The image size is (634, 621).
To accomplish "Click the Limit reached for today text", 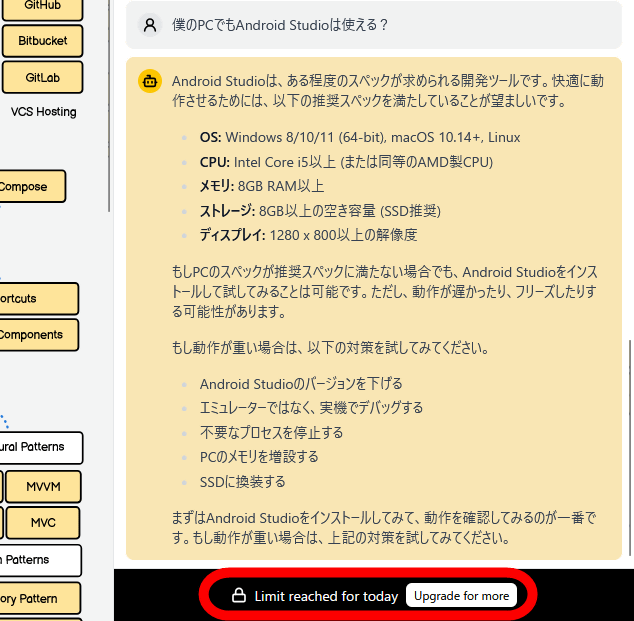I will point(326,596).
